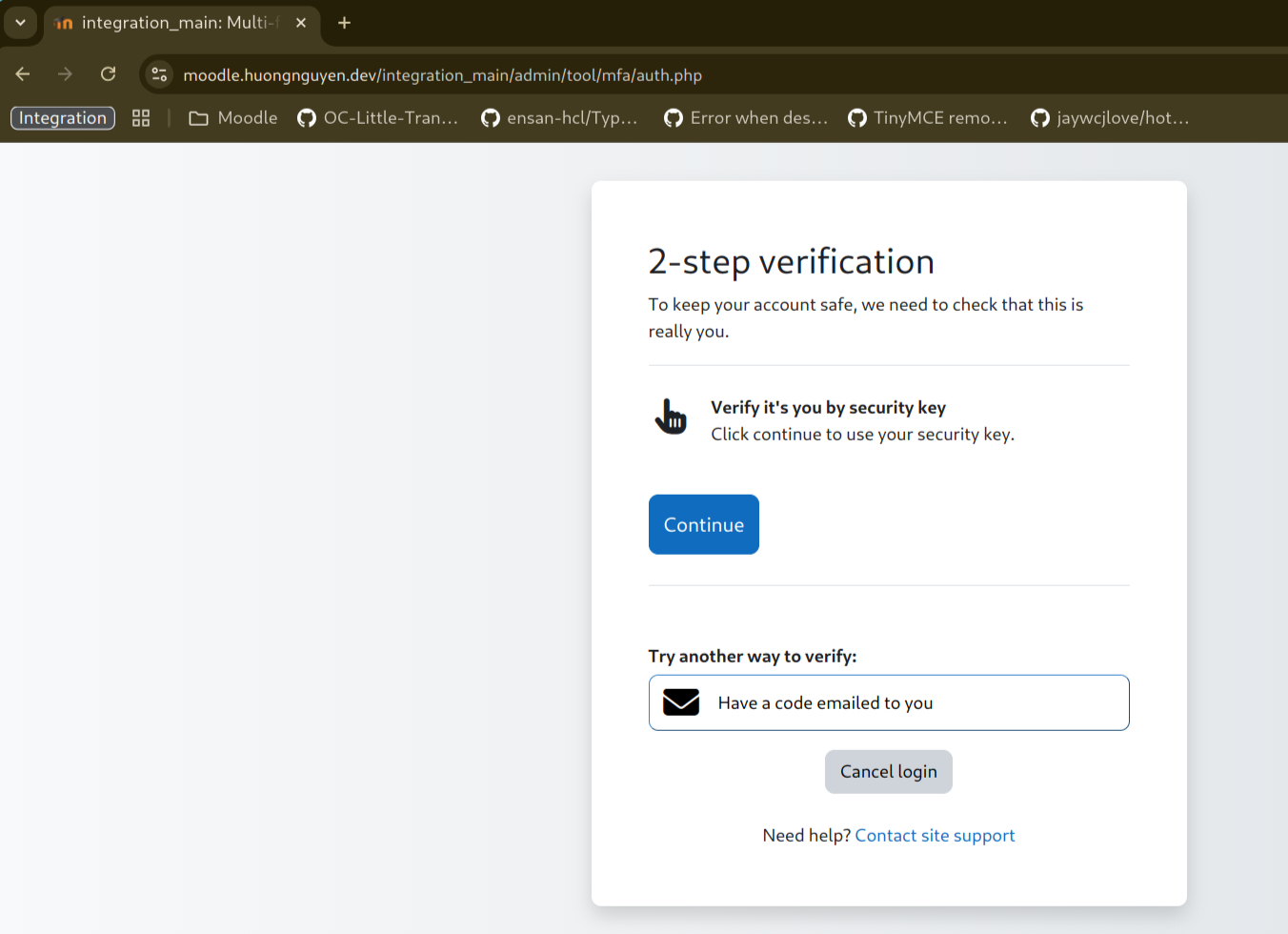1288x934 pixels.
Task: Click 'Try another way to verify:' label
Action: [753, 656]
